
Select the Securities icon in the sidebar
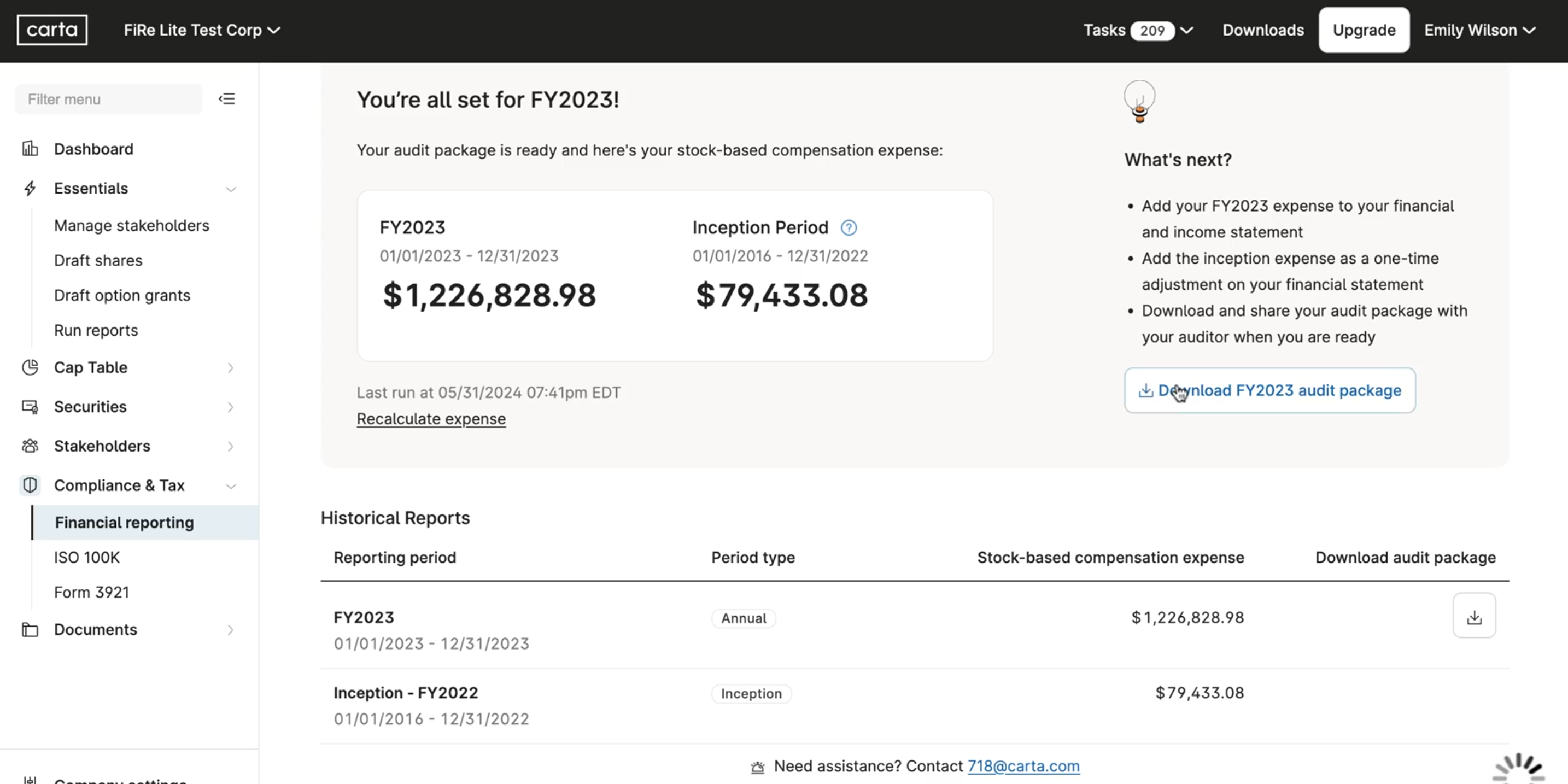point(30,407)
